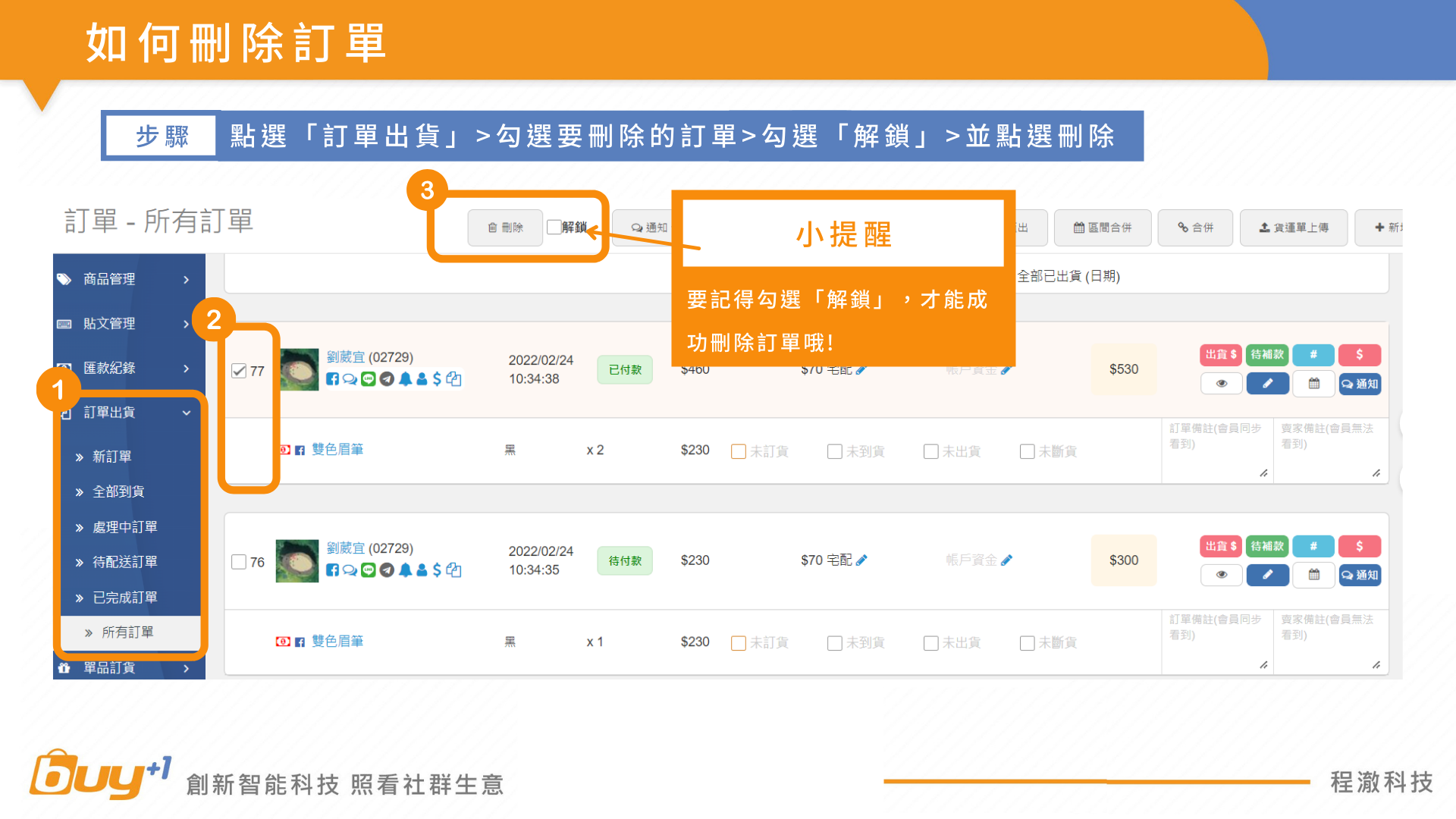The image size is (1456, 819).
Task: Click 雙色眉筆 product link in order 76
Action: pos(337,642)
